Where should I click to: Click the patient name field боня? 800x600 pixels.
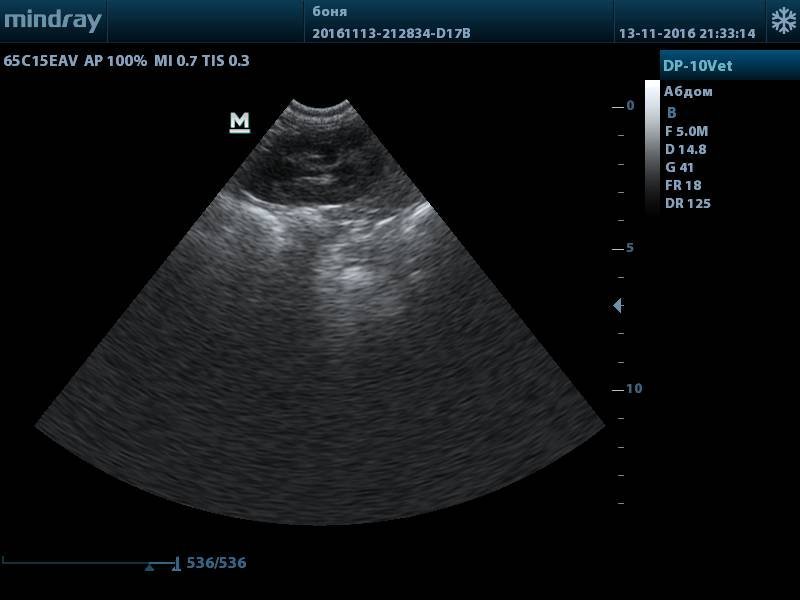click(x=330, y=12)
